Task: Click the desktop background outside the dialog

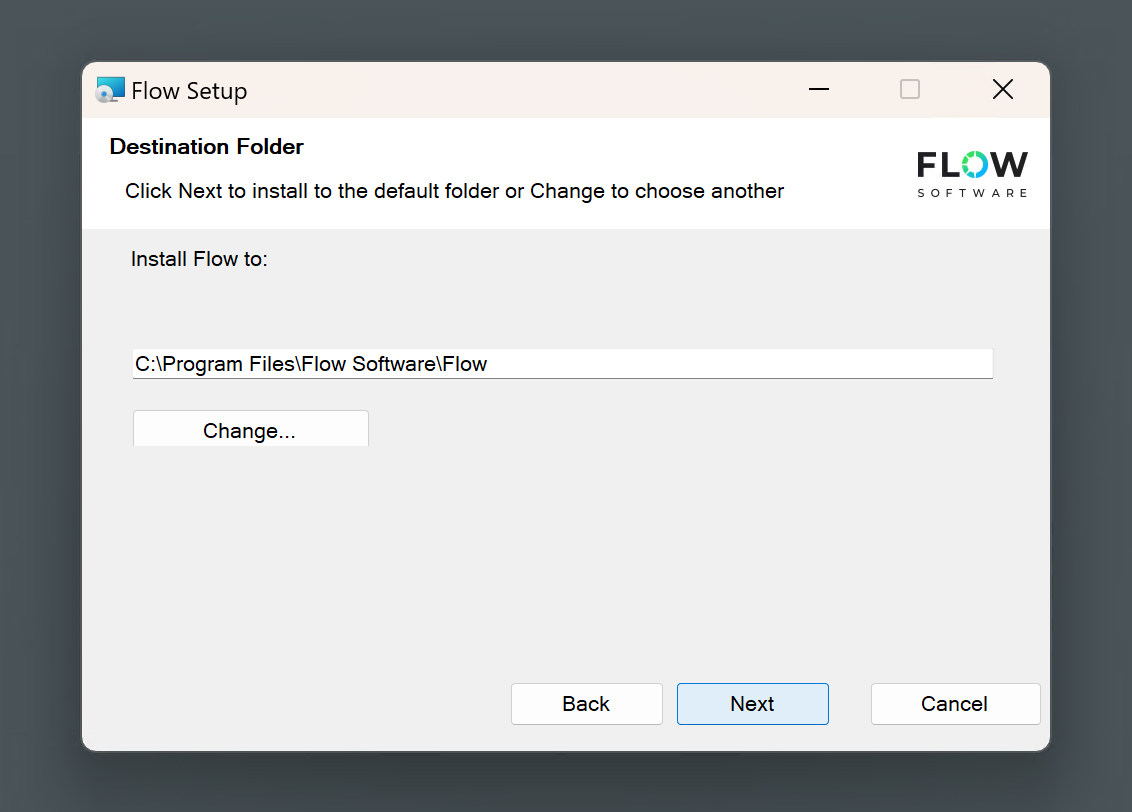Action: (40, 400)
